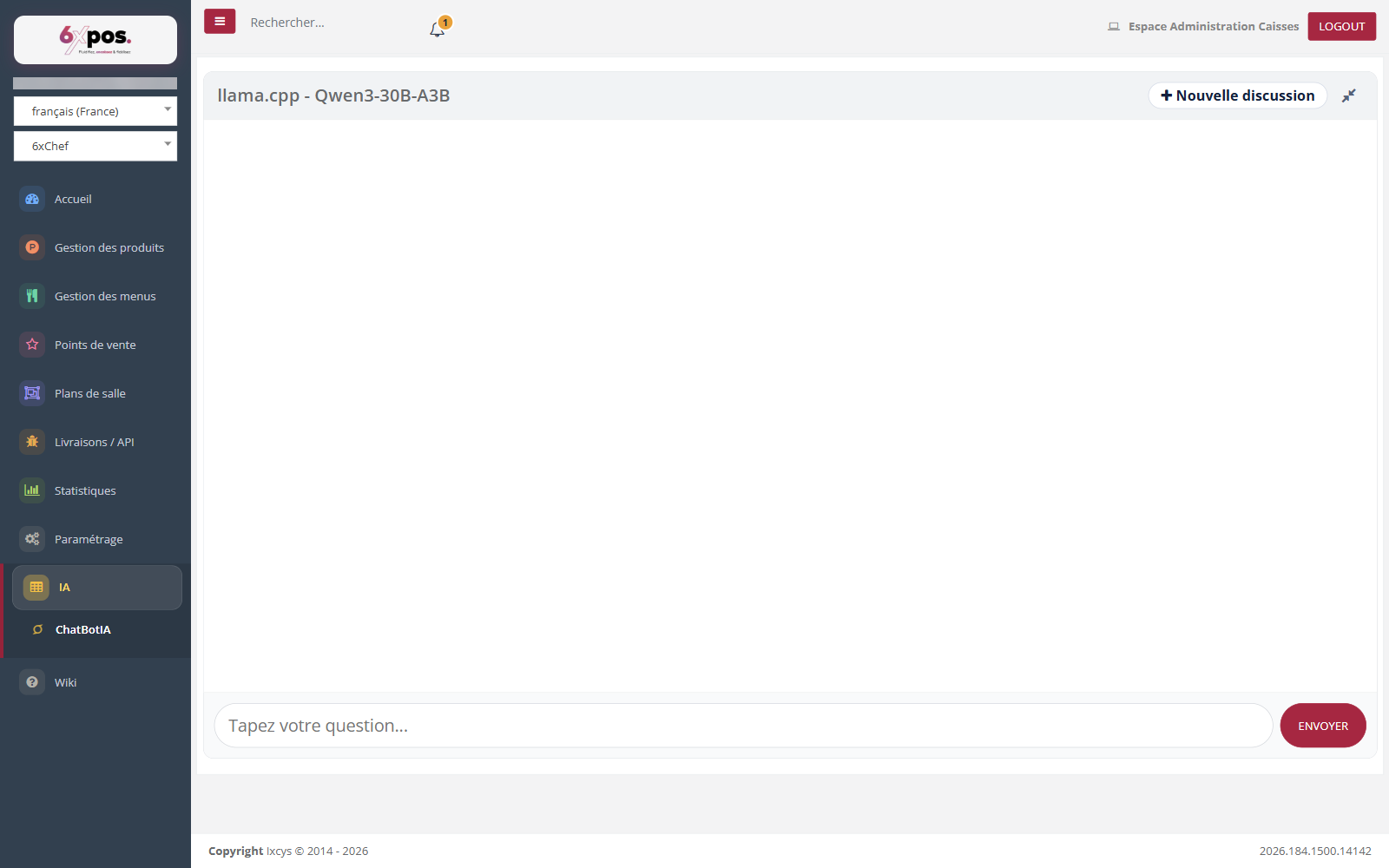Toggle the hamburger sidebar menu button

[220, 22]
